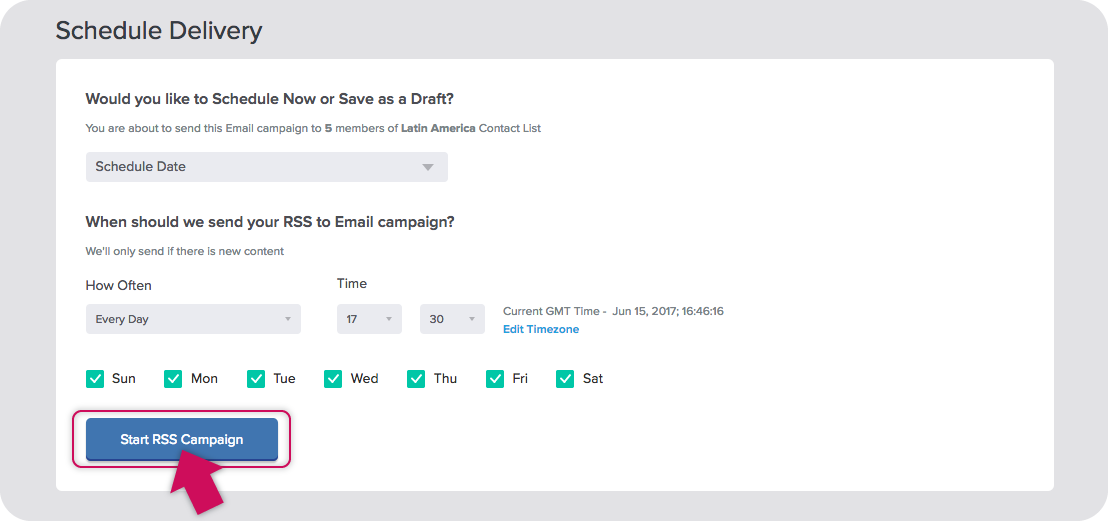Click the Sat day label
This screenshot has height=521, width=1108.
click(x=593, y=379)
